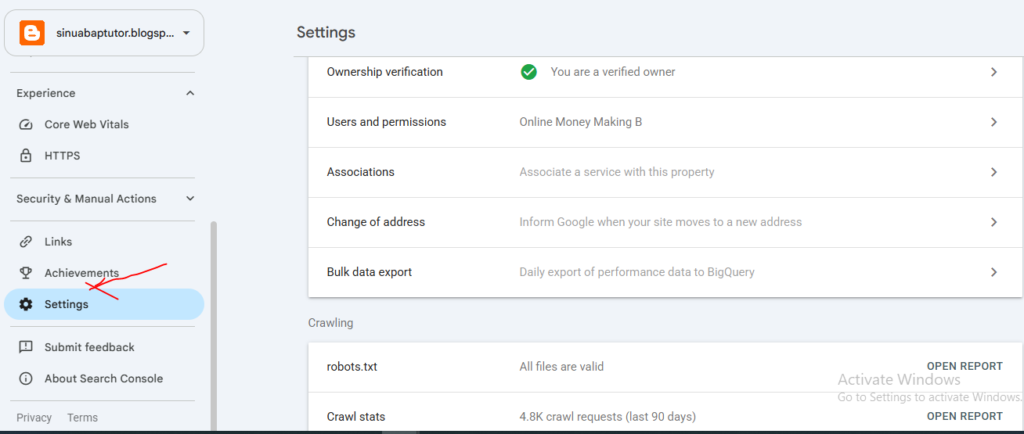This screenshot has width=1024, height=434.
Task: Expand the Associations chevron arrow
Action: pyautogui.click(x=994, y=172)
